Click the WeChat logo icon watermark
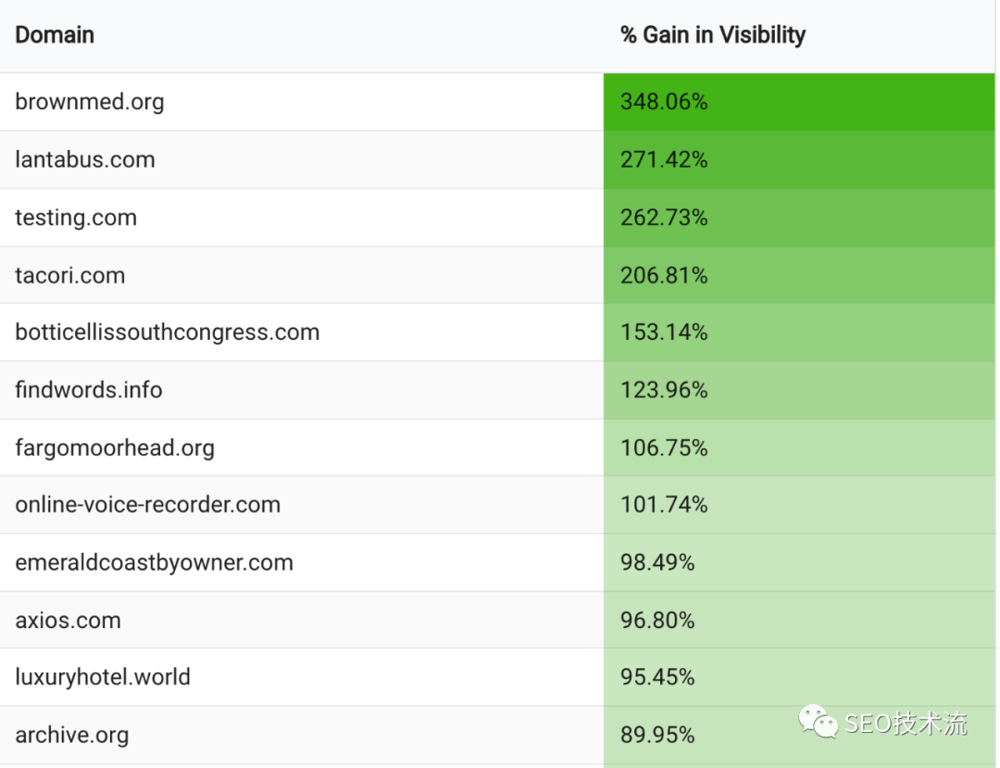Image resolution: width=1000 pixels, height=768 pixels. click(818, 720)
